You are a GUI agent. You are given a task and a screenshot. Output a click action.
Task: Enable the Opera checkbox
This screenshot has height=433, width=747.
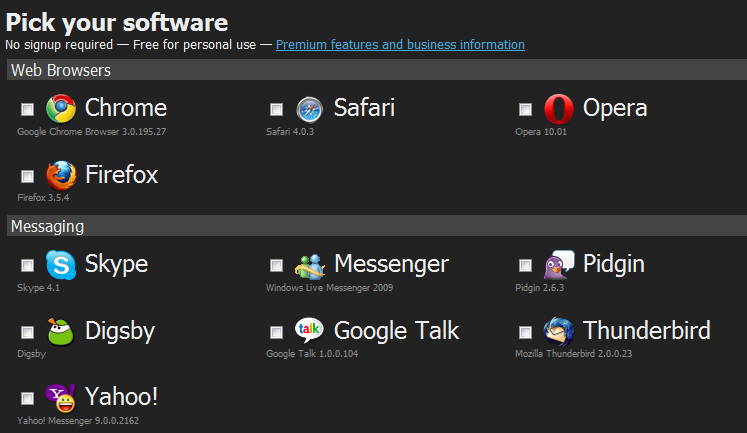point(525,110)
